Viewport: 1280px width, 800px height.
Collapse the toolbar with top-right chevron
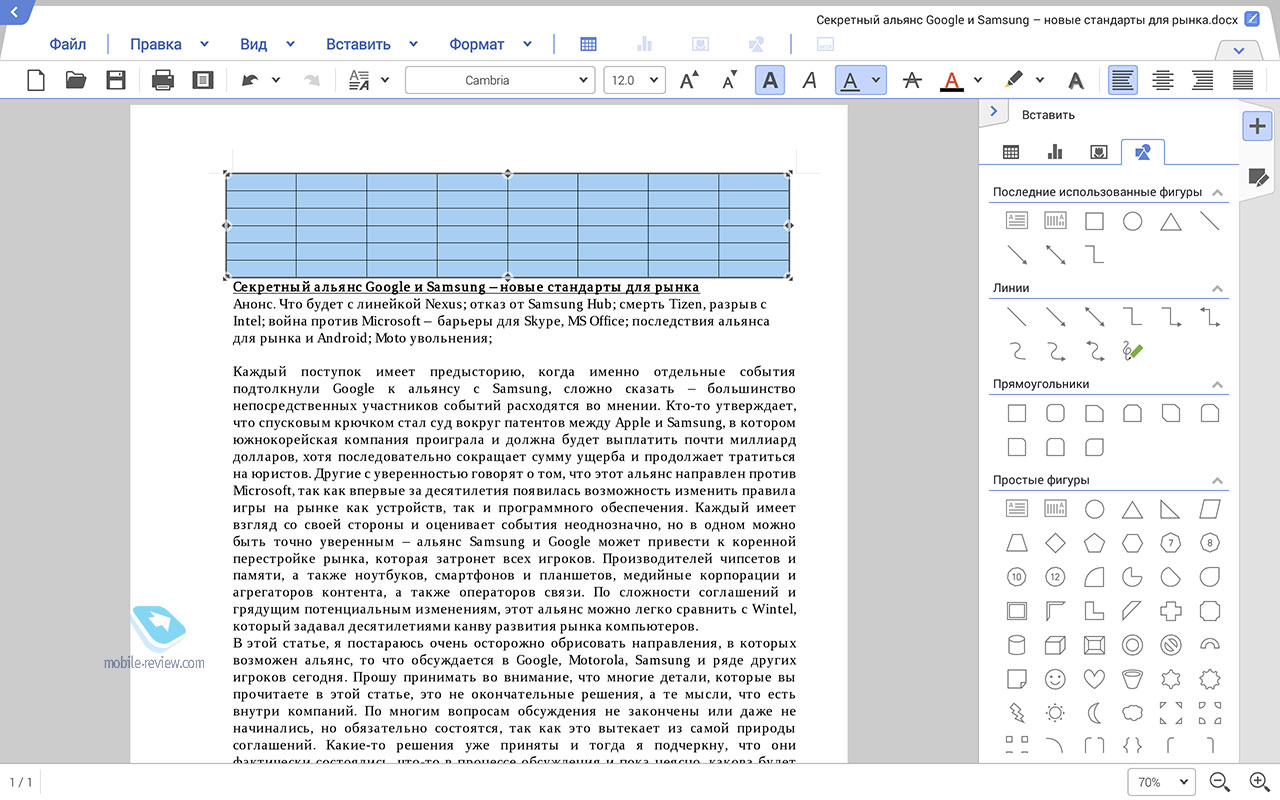pos(1239,51)
